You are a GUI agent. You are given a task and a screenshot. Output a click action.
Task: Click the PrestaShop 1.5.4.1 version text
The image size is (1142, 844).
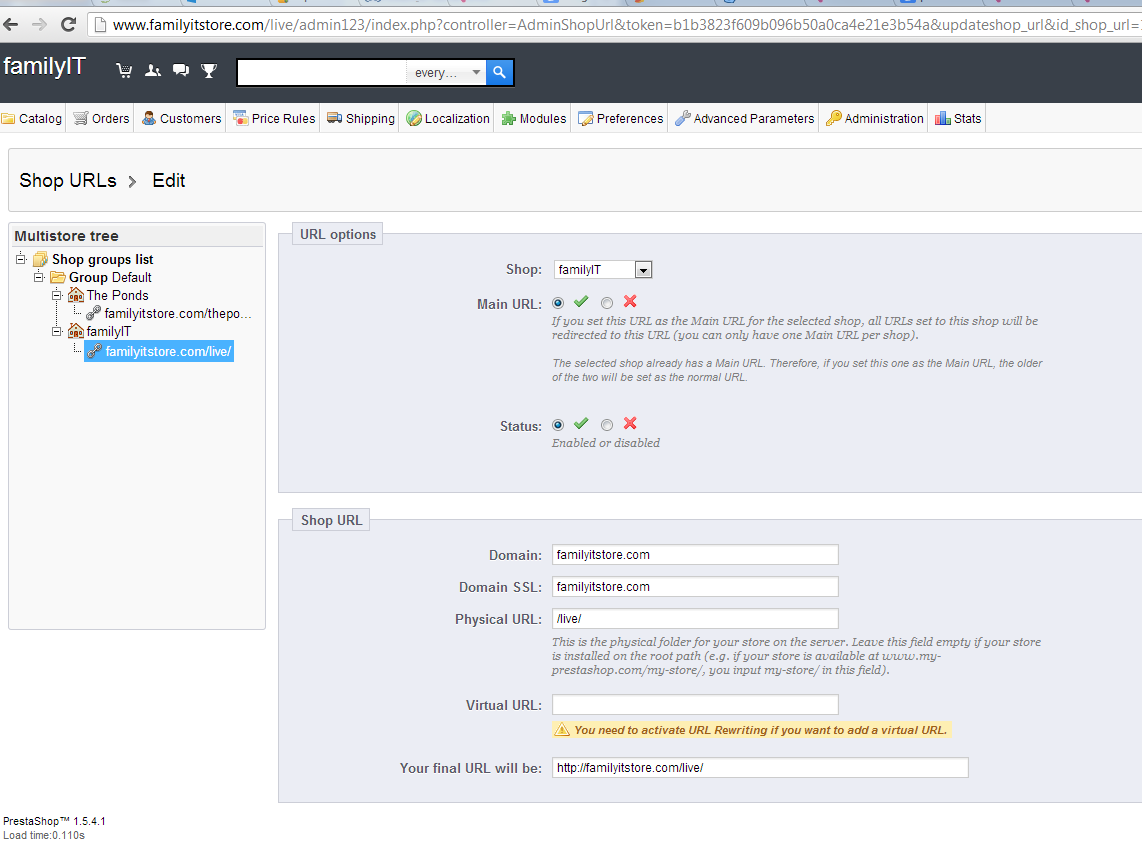(x=55, y=821)
